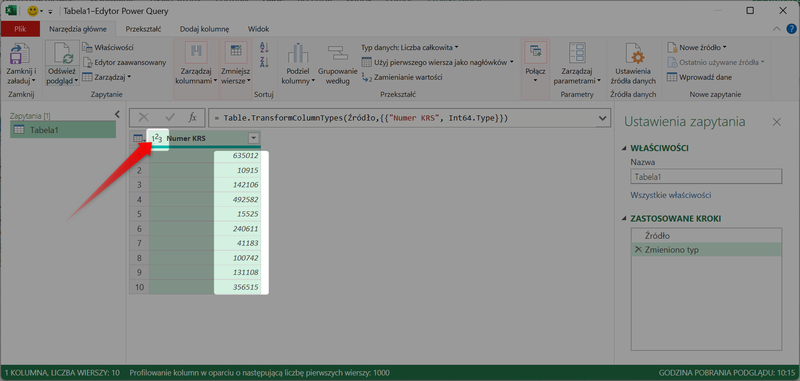Screen dimensions: 800x381
Task: Select cell with value 142106
Action: coord(205,184)
